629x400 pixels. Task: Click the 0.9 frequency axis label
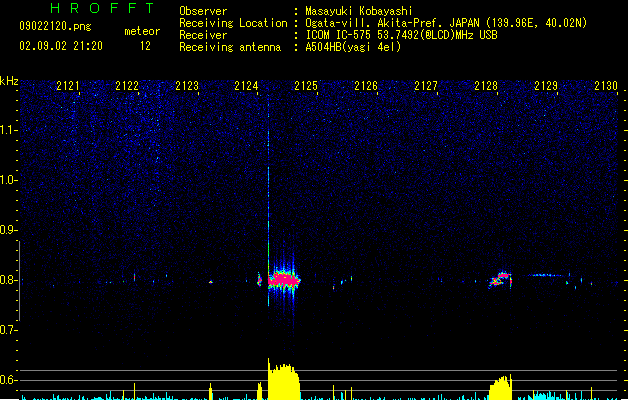[x=8, y=230]
